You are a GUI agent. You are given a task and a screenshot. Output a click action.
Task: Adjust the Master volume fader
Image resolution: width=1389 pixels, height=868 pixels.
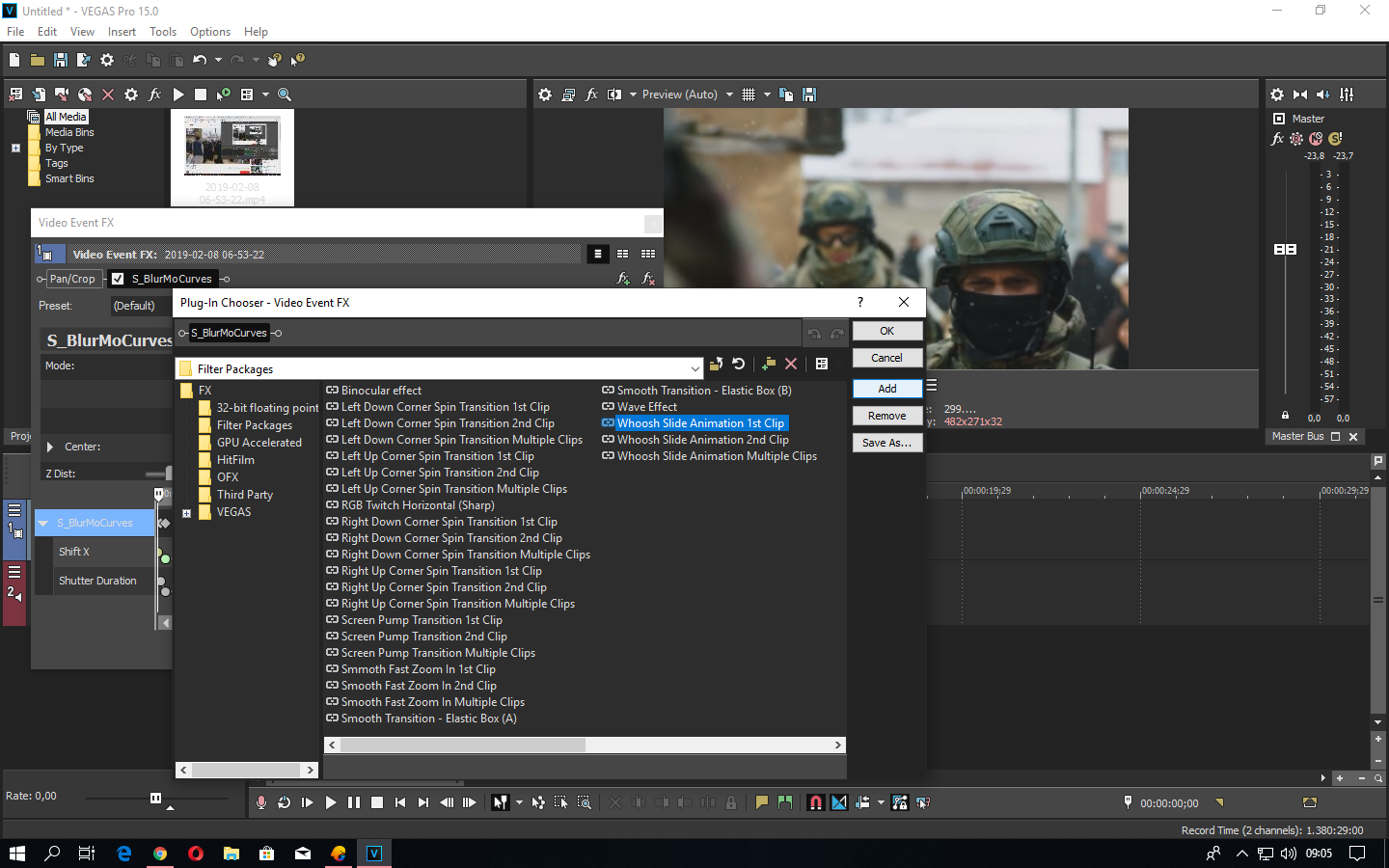click(x=1286, y=249)
